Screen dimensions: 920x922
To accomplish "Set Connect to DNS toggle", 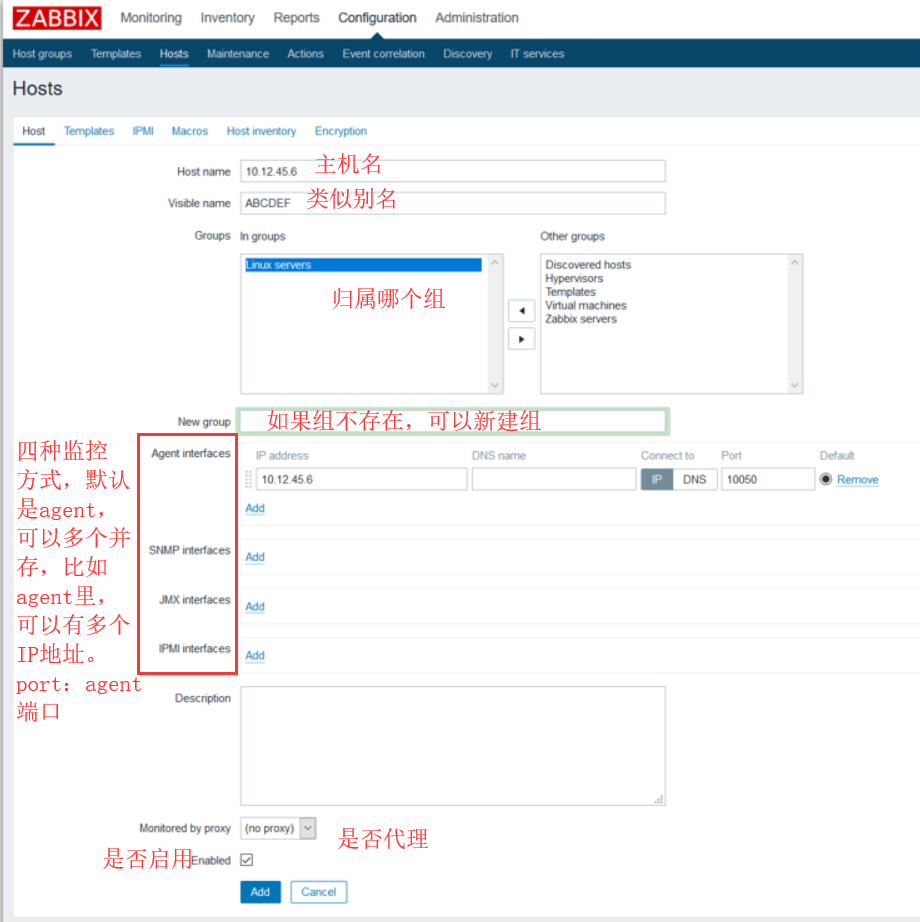I will click(x=694, y=479).
